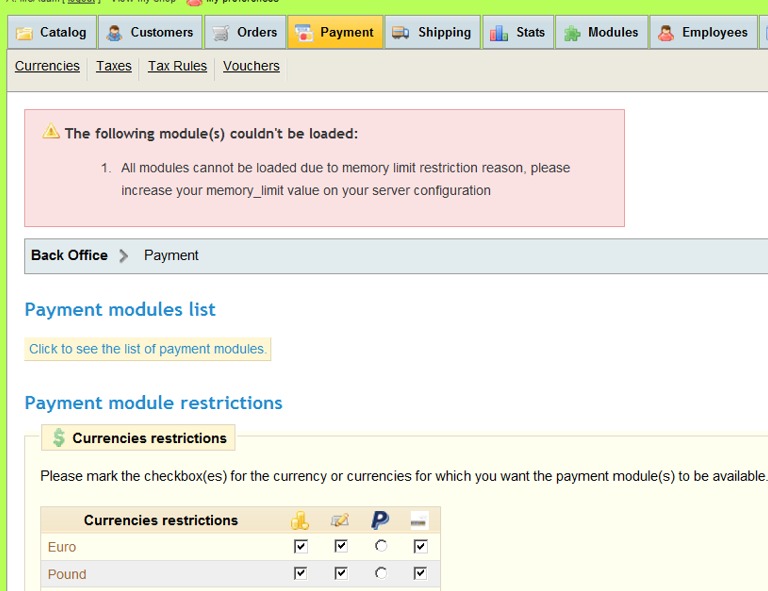Open the Stats tab
The image size is (768, 591).
point(518,32)
